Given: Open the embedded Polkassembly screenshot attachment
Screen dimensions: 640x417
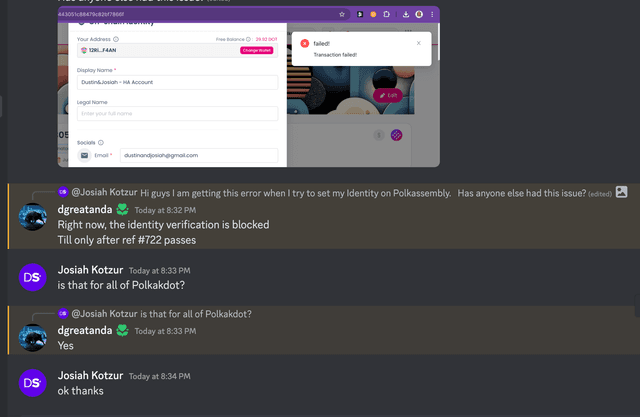Looking at the screenshot, I should 249,87.
